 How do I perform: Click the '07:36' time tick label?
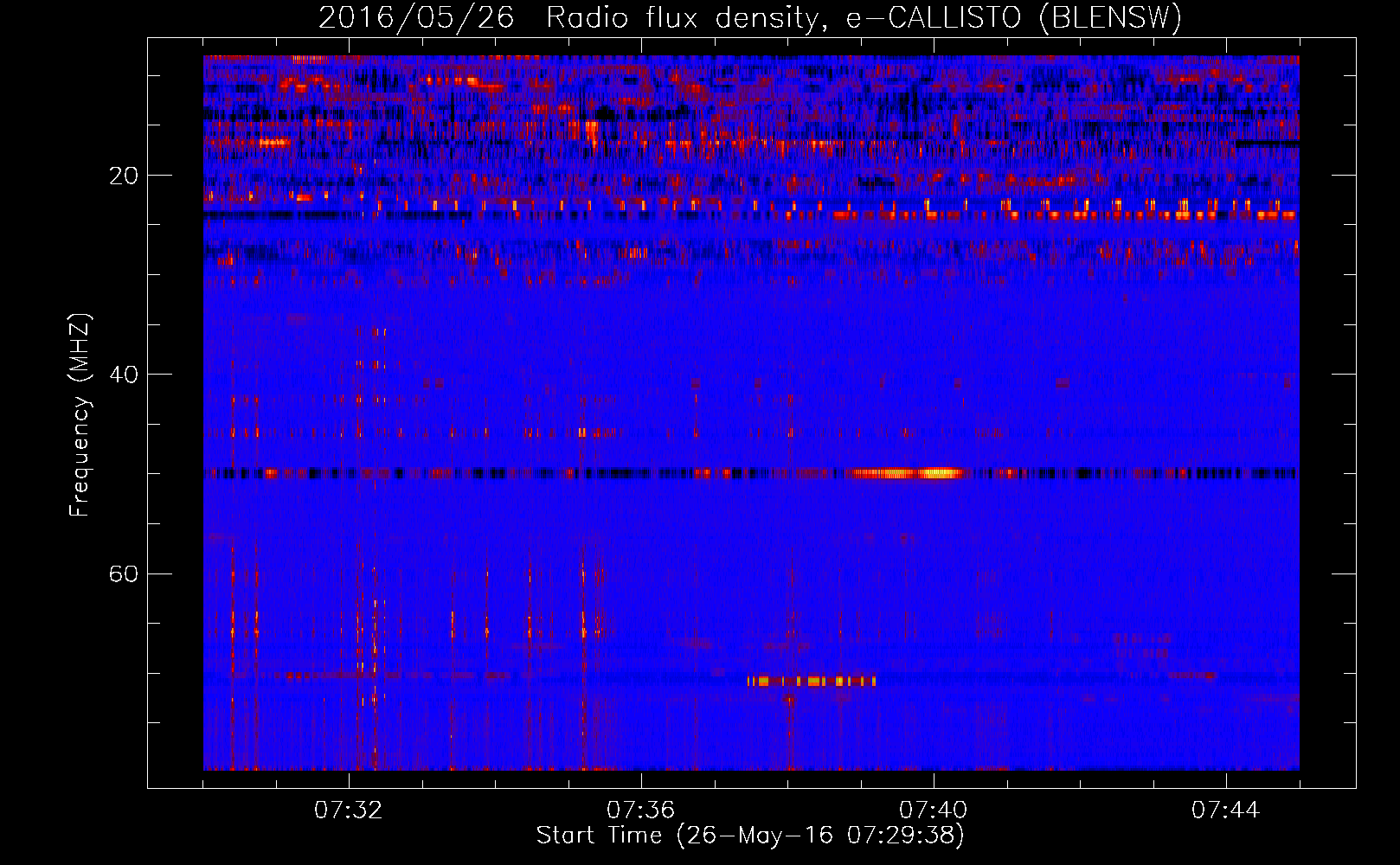(x=640, y=811)
